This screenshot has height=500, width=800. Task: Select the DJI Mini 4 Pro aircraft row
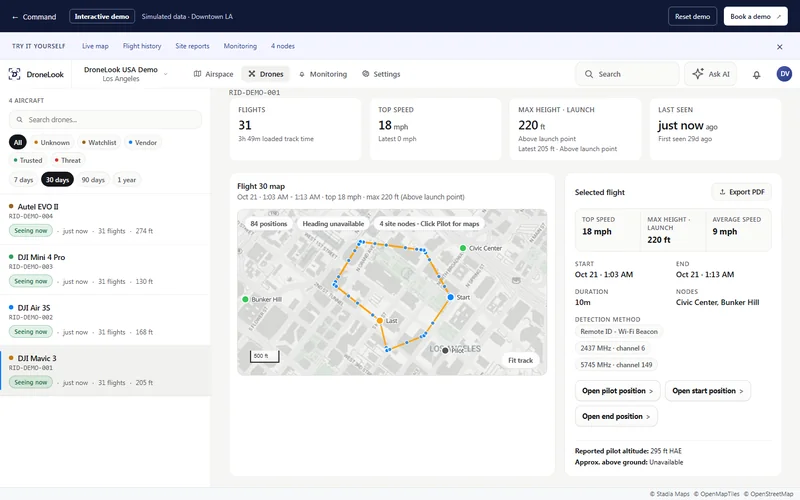[x=105, y=269]
